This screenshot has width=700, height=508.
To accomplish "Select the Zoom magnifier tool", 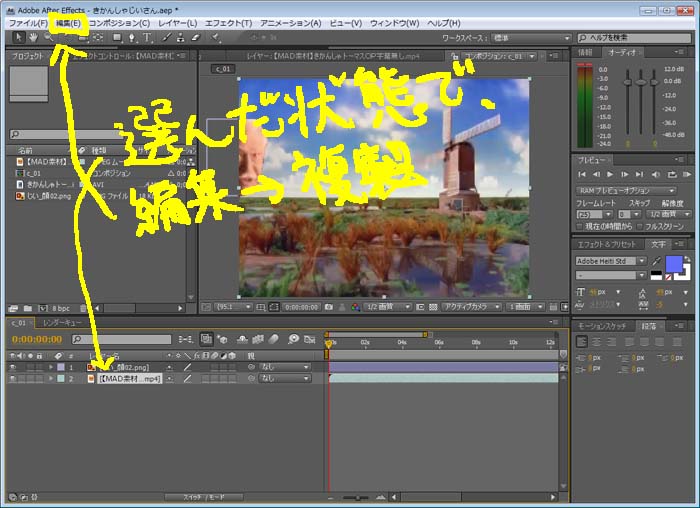I will (48, 37).
